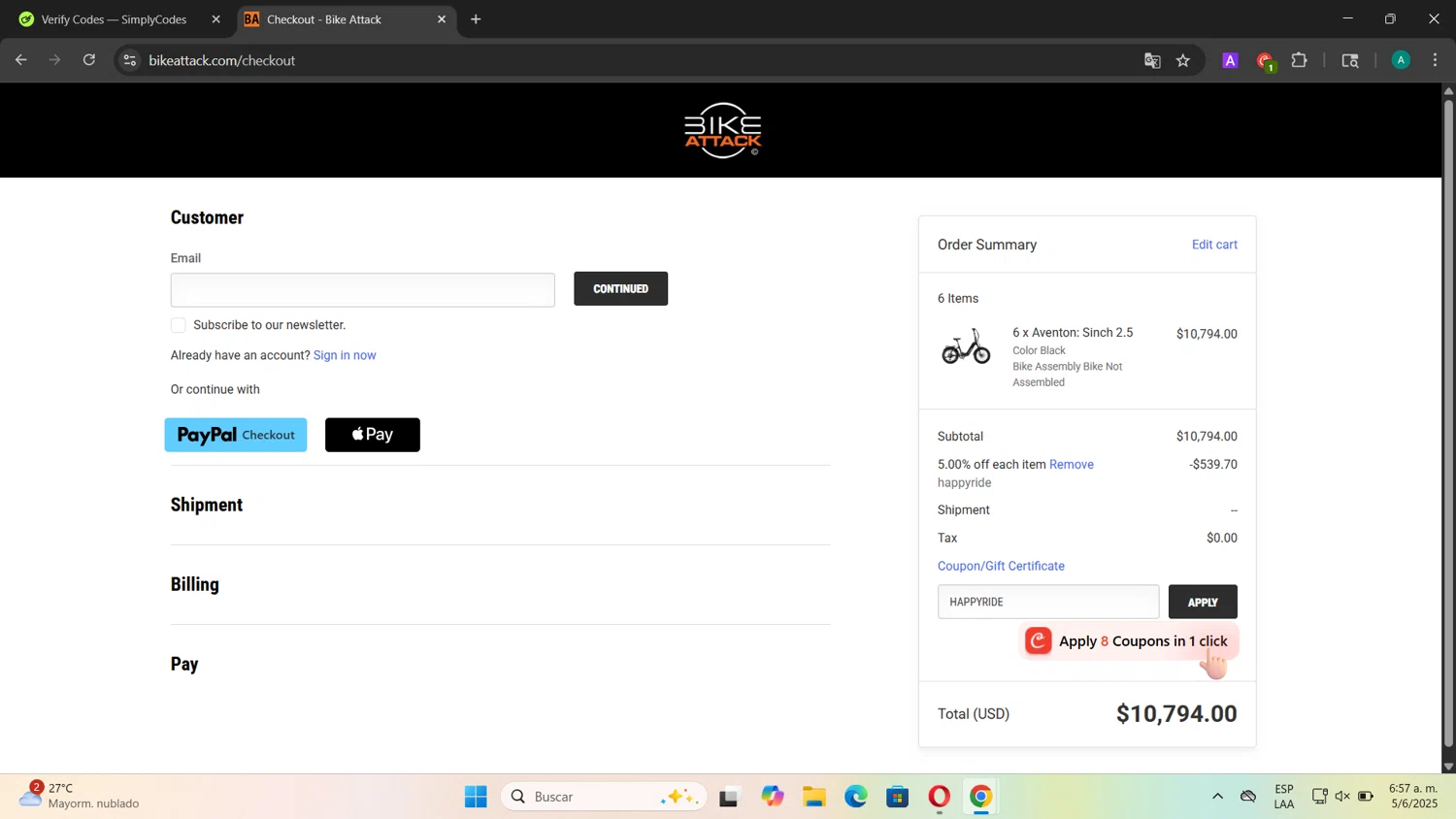The image size is (1456, 819).
Task: Click the coupon code field containing HAPPYRIDE
Action: tap(1048, 602)
